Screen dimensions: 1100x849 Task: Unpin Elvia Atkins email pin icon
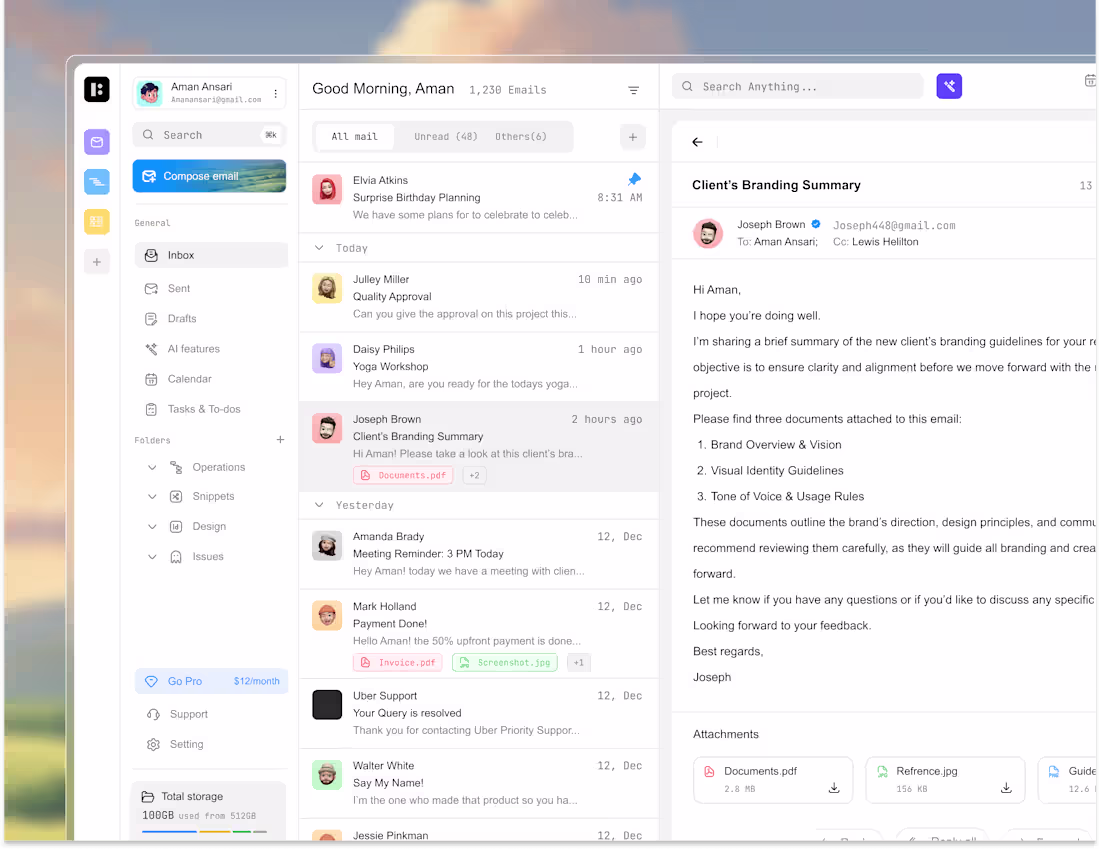(634, 180)
